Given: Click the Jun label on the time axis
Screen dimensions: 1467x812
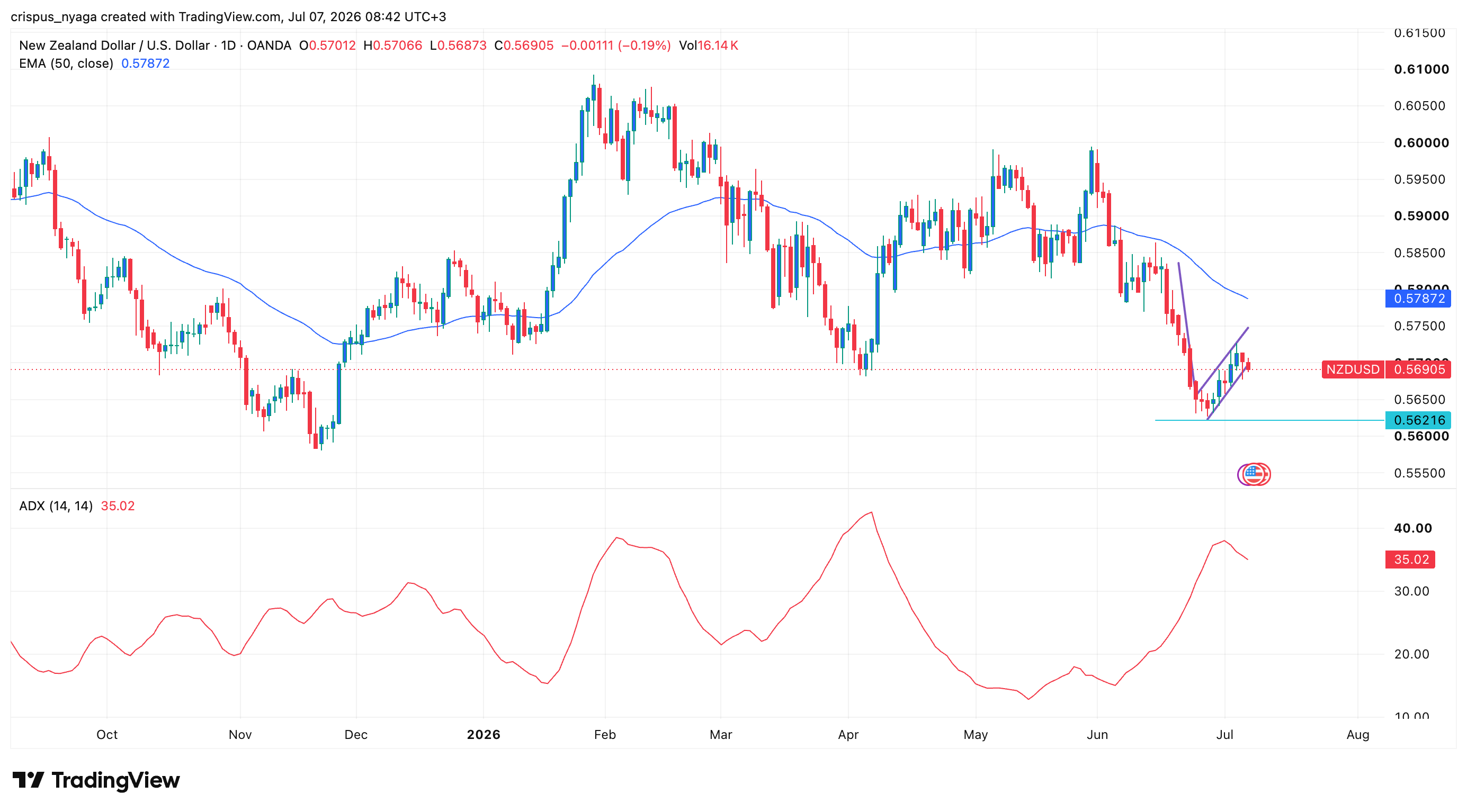Looking at the screenshot, I should pyautogui.click(x=1097, y=735).
